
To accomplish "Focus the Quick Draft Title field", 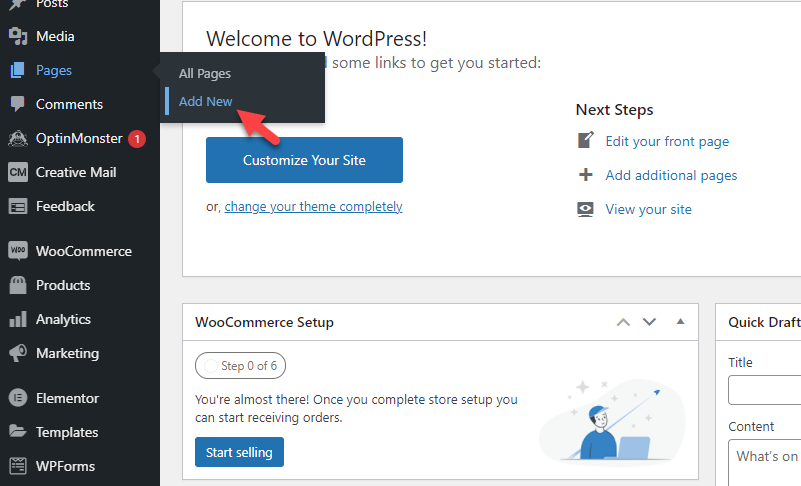I will click(765, 390).
